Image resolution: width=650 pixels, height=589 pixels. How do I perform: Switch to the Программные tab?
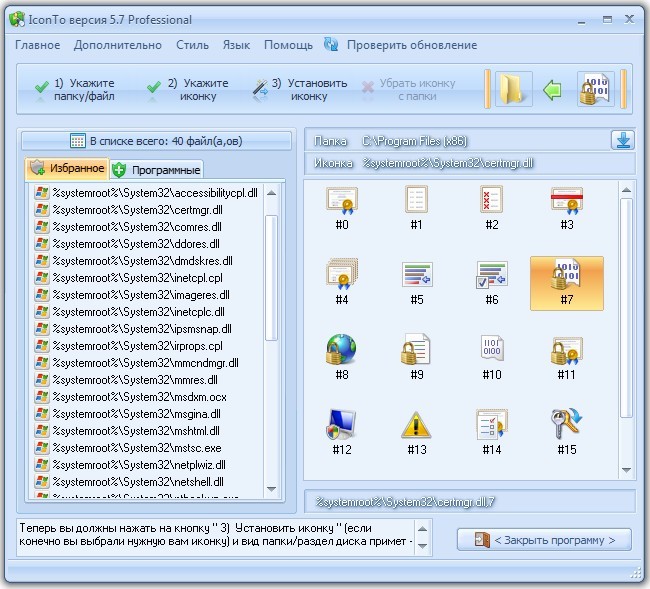(157, 170)
